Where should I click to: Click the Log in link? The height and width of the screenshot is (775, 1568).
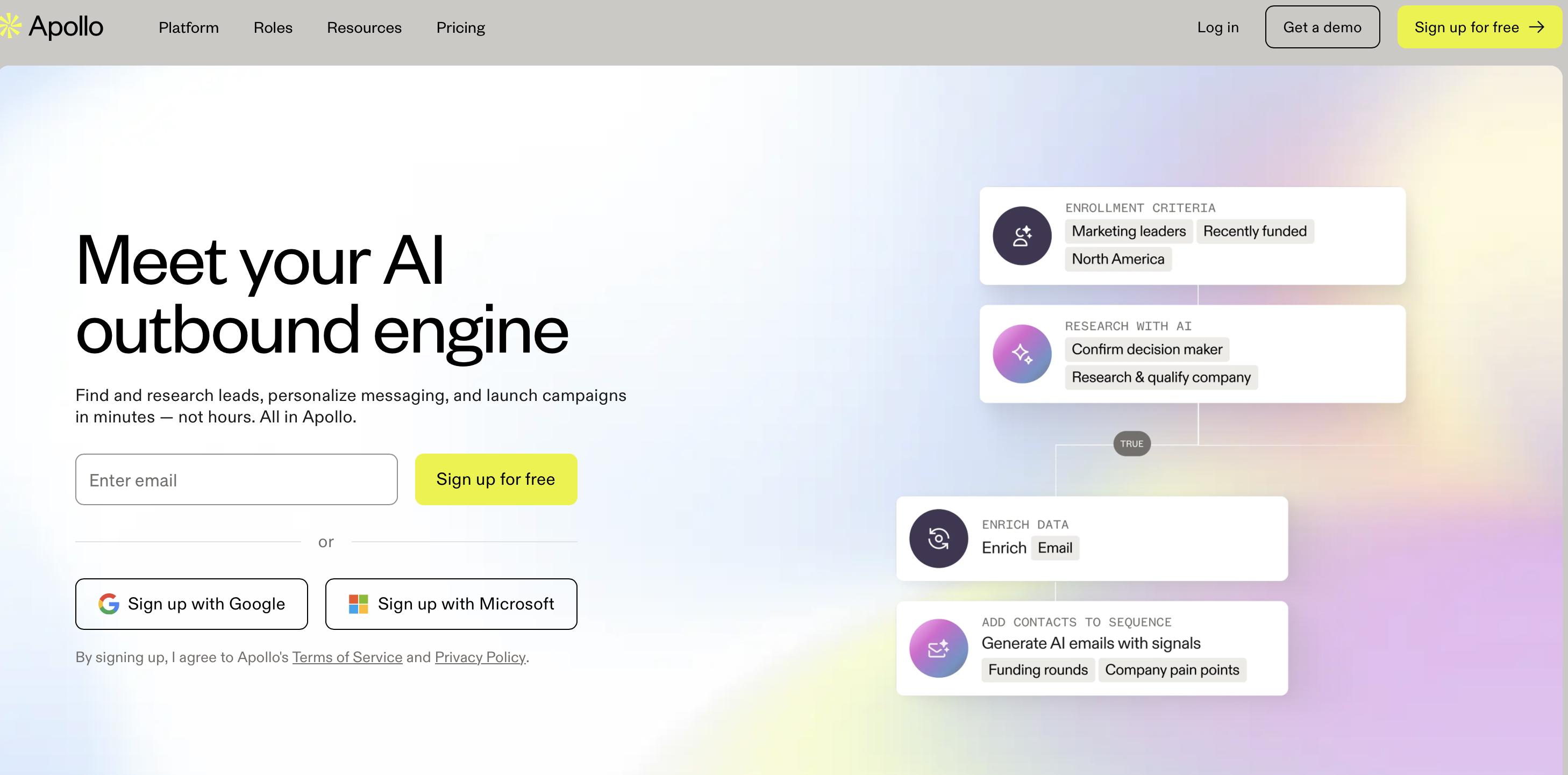tap(1217, 27)
